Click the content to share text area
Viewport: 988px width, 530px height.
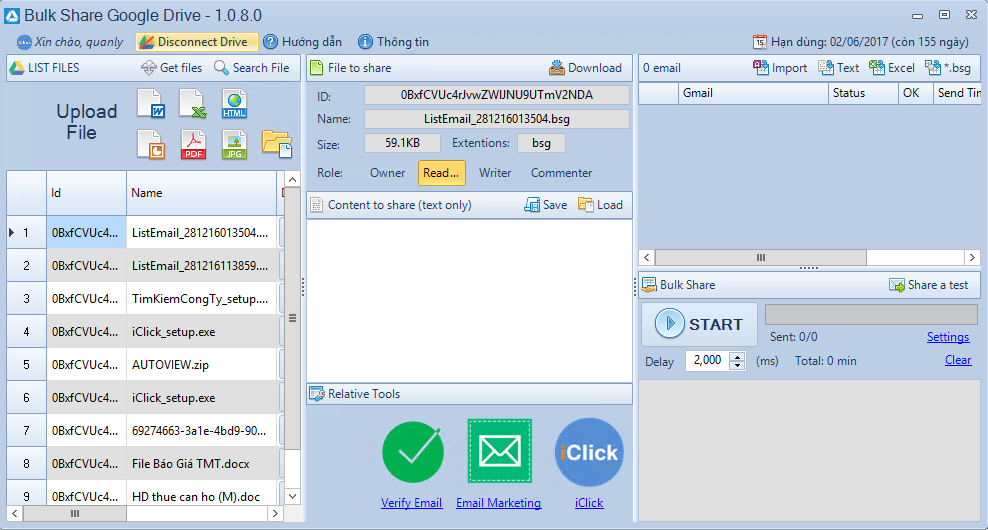pos(469,301)
